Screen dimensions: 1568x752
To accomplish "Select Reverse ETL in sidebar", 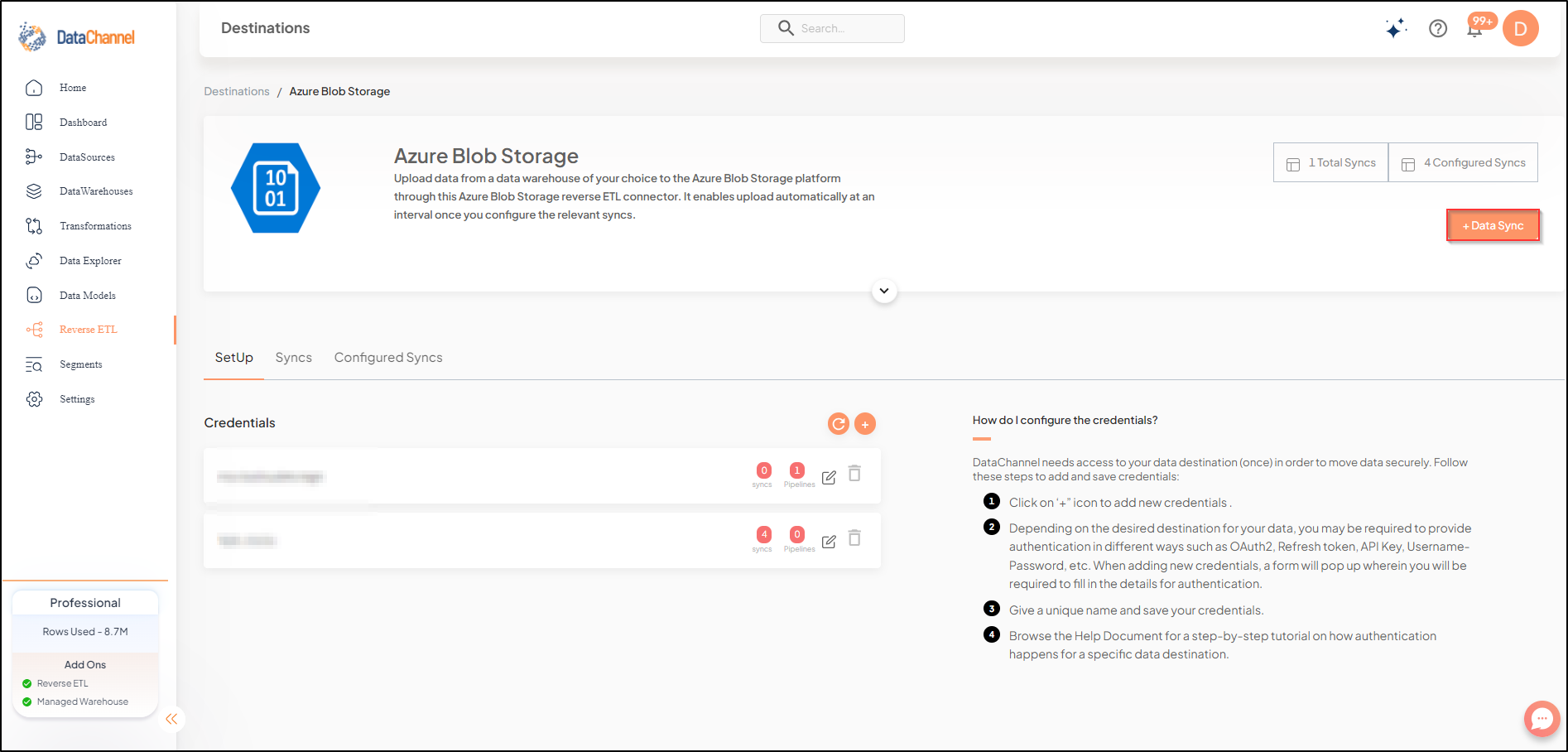I will (89, 330).
